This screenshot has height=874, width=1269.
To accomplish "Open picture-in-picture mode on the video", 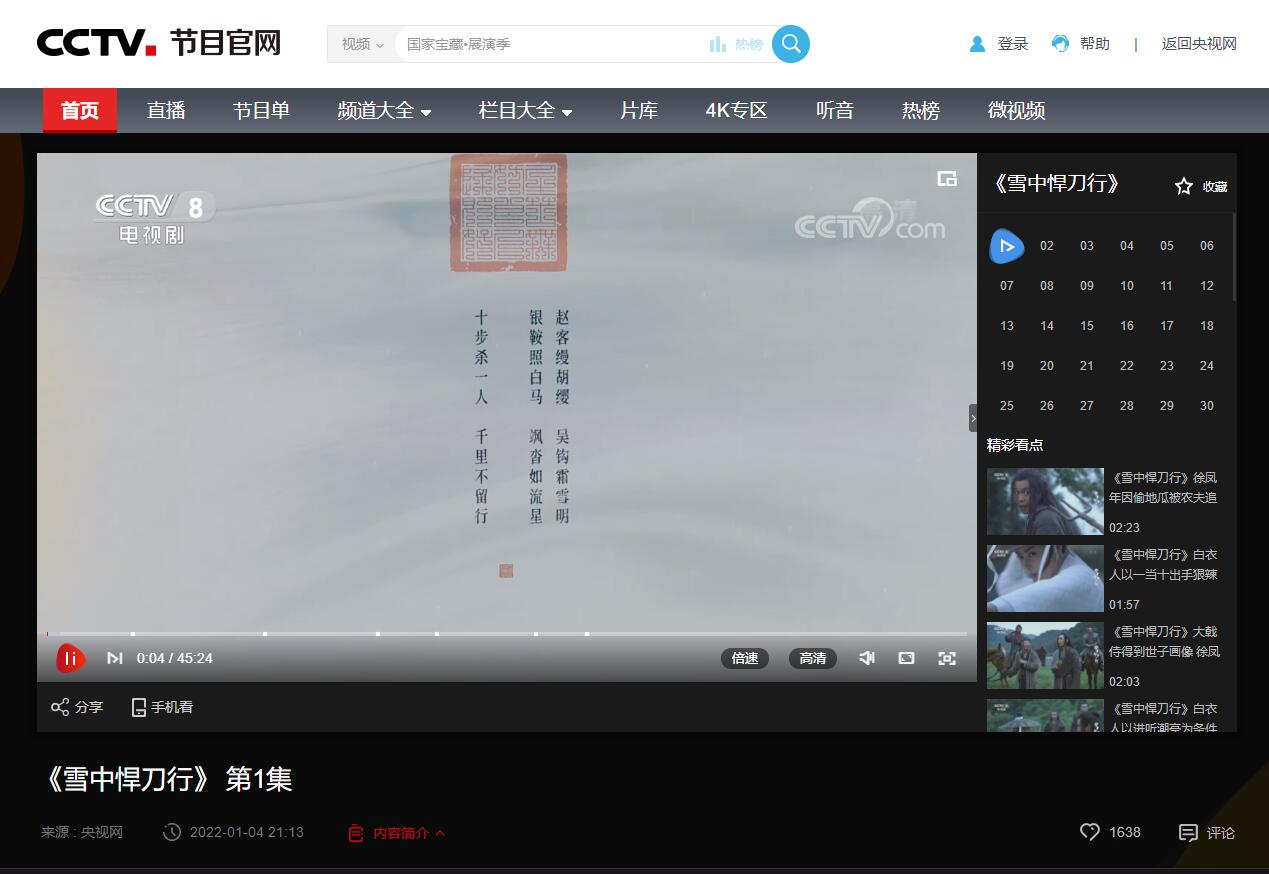I will click(x=946, y=176).
